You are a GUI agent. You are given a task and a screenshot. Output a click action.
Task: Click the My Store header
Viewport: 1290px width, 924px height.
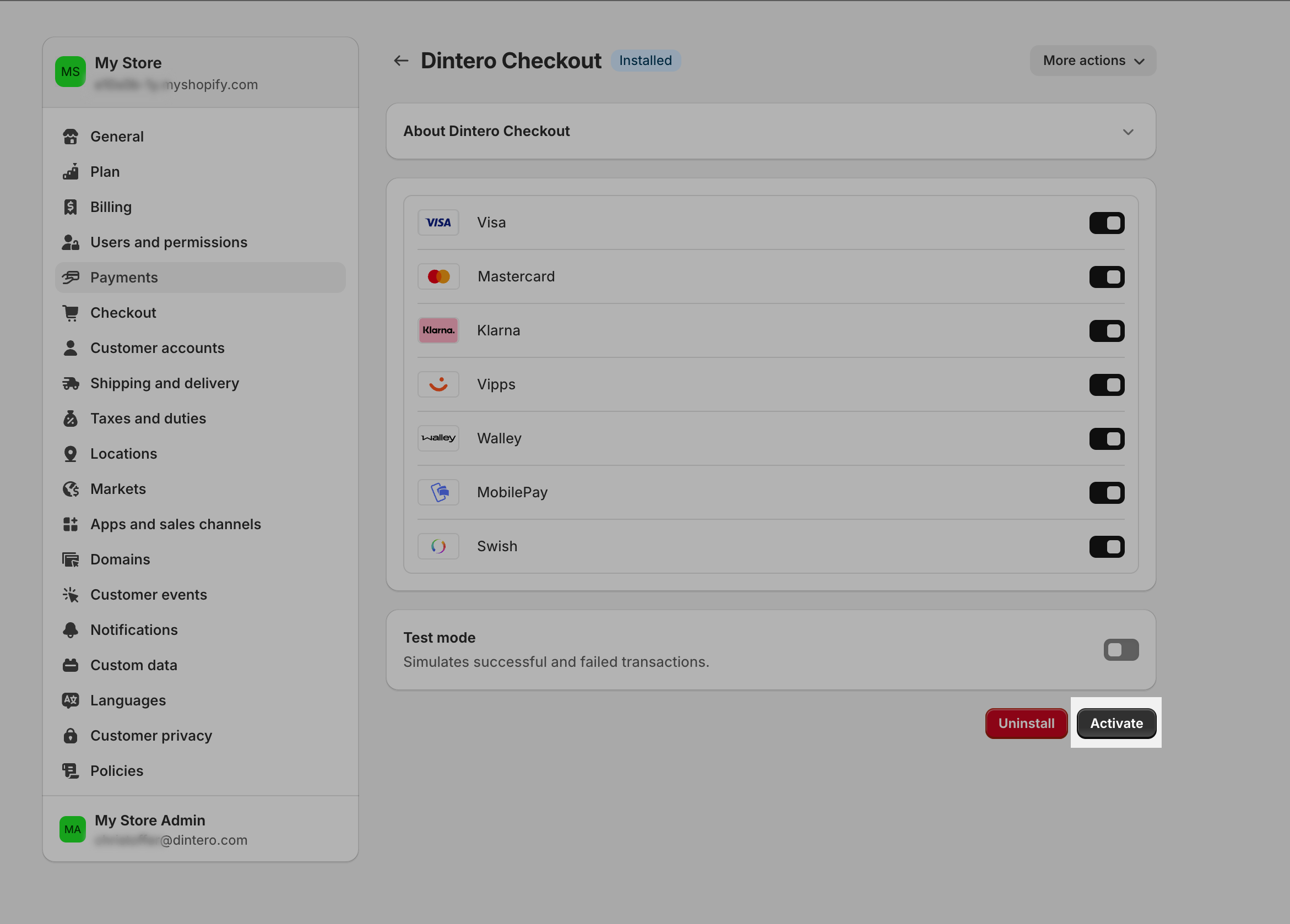point(200,73)
